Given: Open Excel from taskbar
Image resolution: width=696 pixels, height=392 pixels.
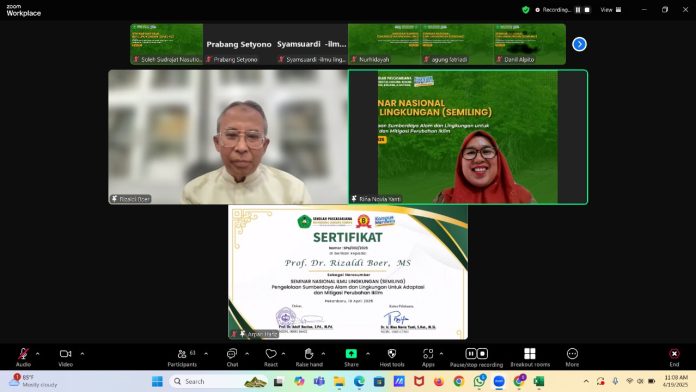Looking at the screenshot, I should coord(539,381).
